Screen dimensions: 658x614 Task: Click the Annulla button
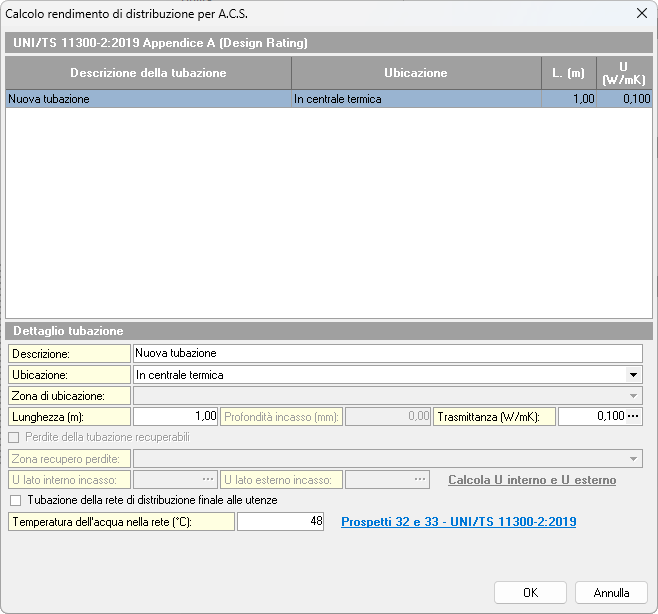click(611, 593)
